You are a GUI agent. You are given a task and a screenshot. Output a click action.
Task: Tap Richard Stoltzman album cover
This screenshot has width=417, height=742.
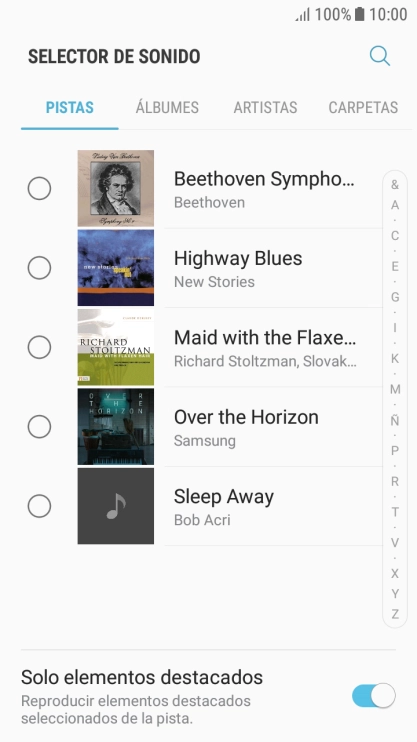(x=115, y=347)
